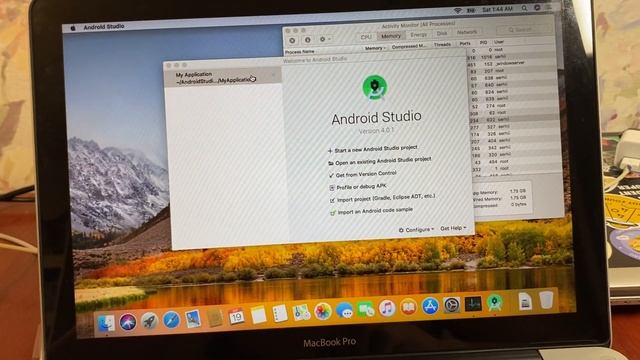Open Trash in the dock
The image size is (640, 360).
tap(546, 300)
